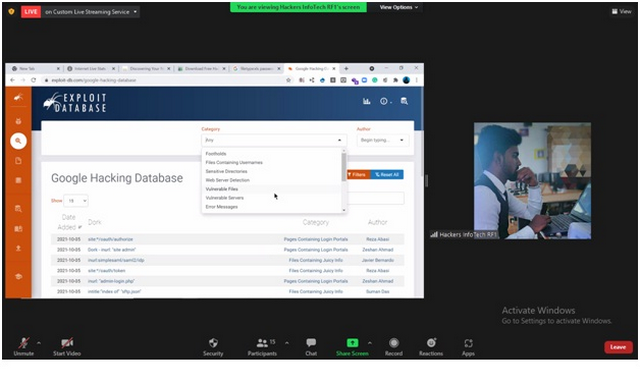Open the Papers document icon in sidebar
This screenshot has height=382, width=640.
tap(18, 161)
